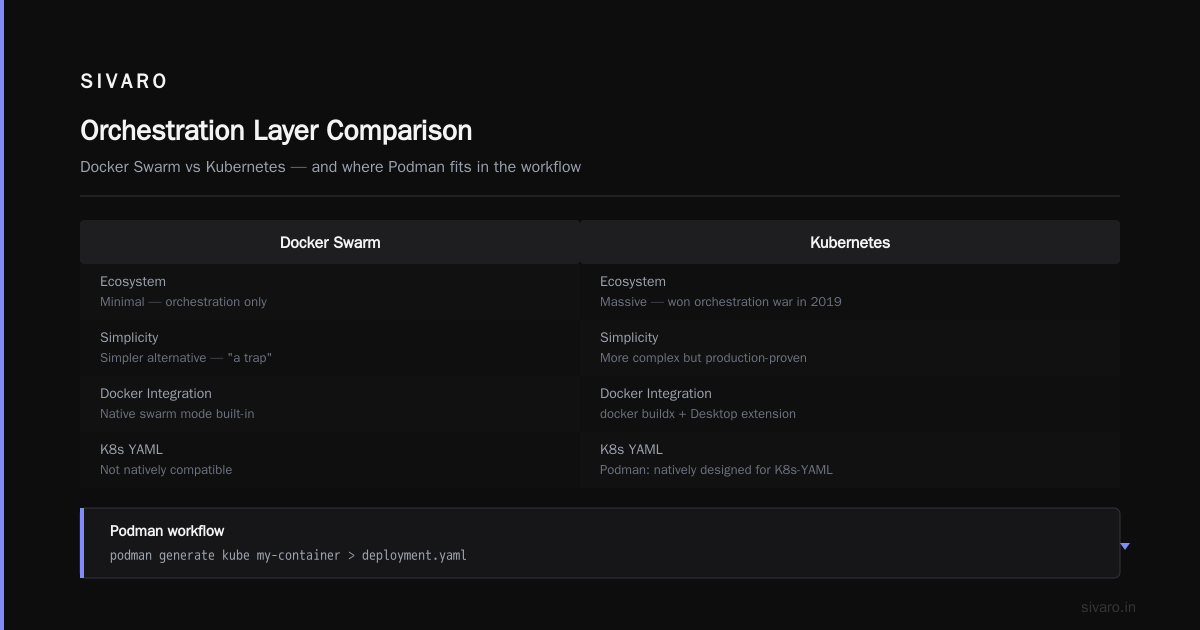Click the 'Docker Swarm vs Kubernetes' subtitle line
Viewport: 1200px width, 630px height.
coord(330,167)
